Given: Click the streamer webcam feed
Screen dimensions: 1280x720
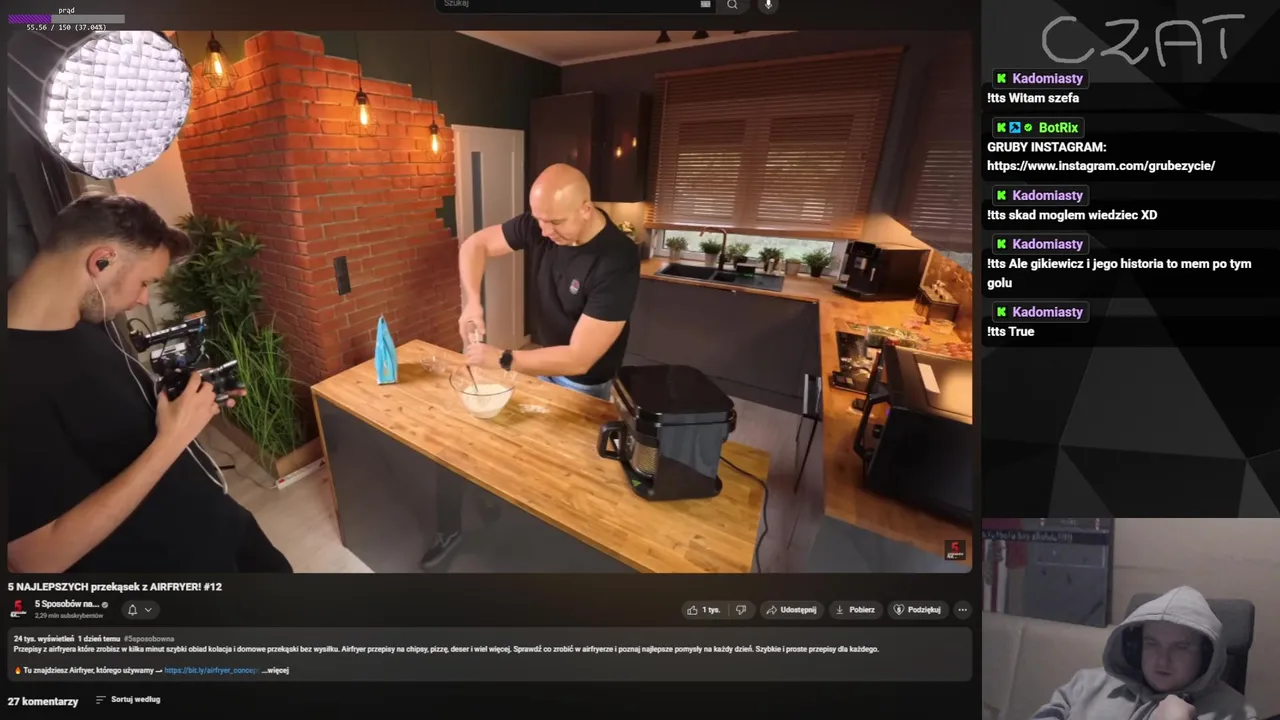Looking at the screenshot, I should coord(1131,619).
